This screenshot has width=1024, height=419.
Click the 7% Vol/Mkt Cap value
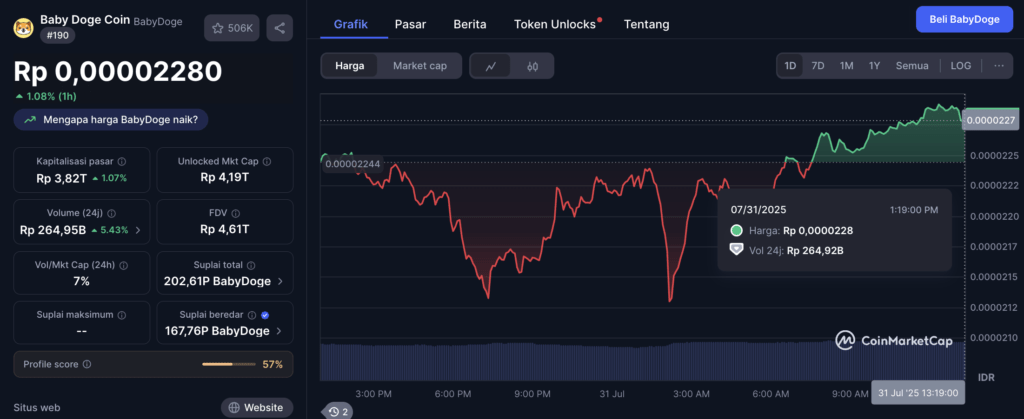pyautogui.click(x=81, y=281)
